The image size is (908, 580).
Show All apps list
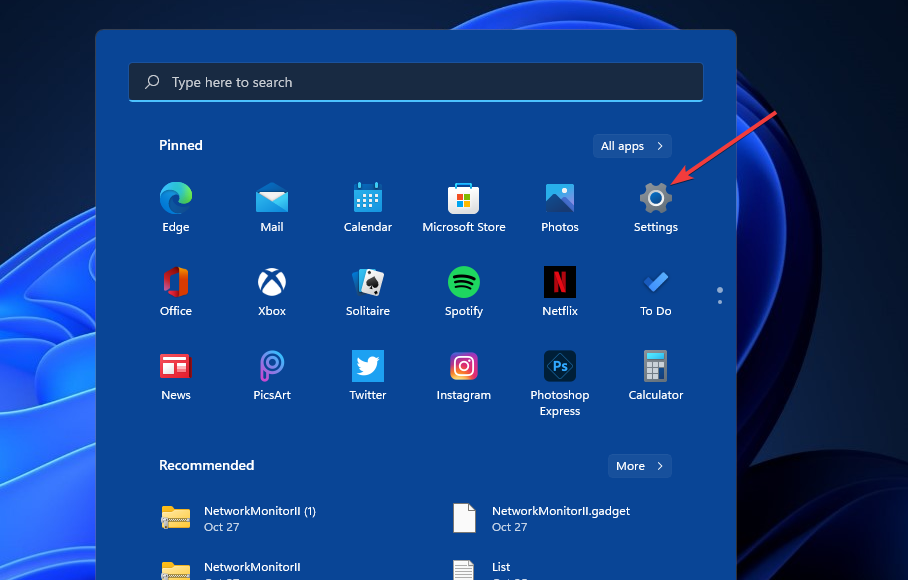(x=632, y=146)
